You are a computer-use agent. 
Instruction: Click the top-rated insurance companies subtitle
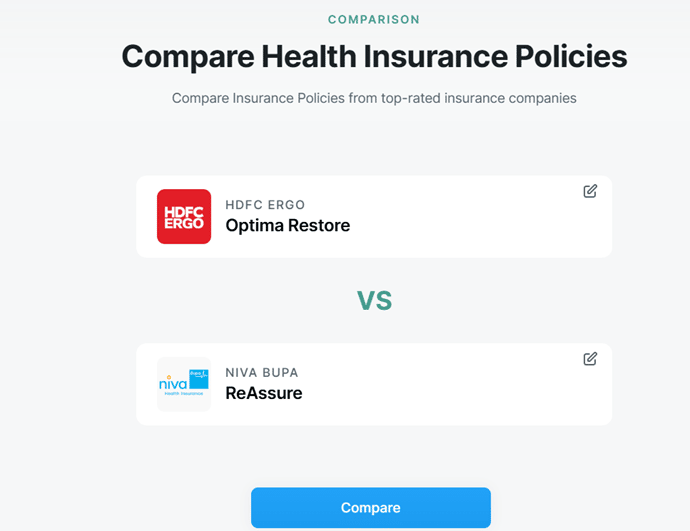pos(374,98)
